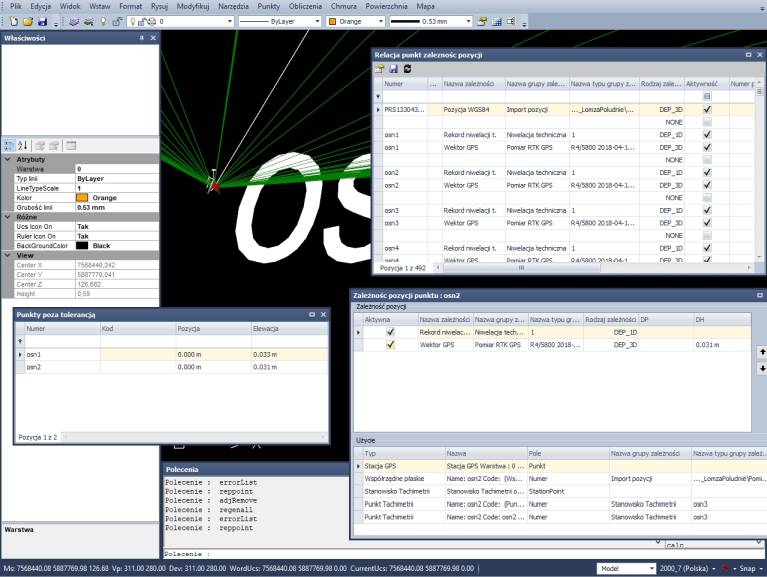Screen dimensions: 767x577
Task: Click refresh icon in Relacja punkt panel
Action: pyautogui.click(x=405, y=68)
